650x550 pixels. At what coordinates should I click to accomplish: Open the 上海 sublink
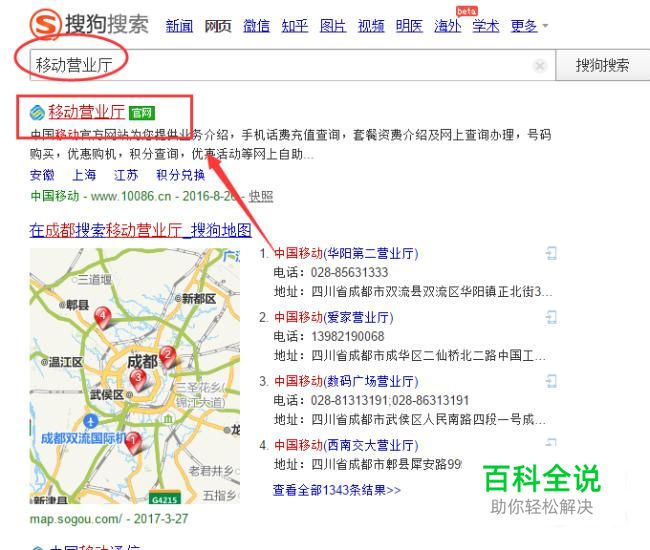84,175
